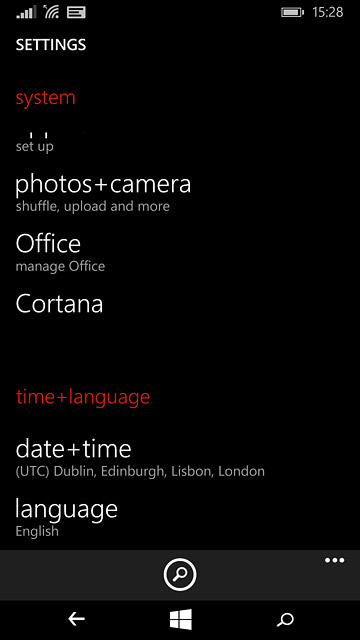Tap the message notification status icon
Screen dimensions: 360x640
pos(76,13)
